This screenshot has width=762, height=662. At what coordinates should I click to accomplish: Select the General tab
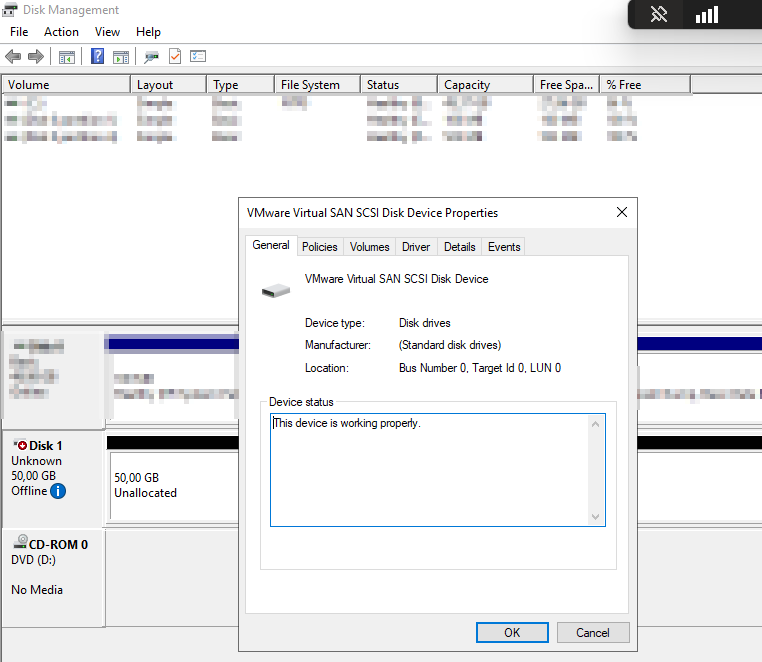coord(271,245)
